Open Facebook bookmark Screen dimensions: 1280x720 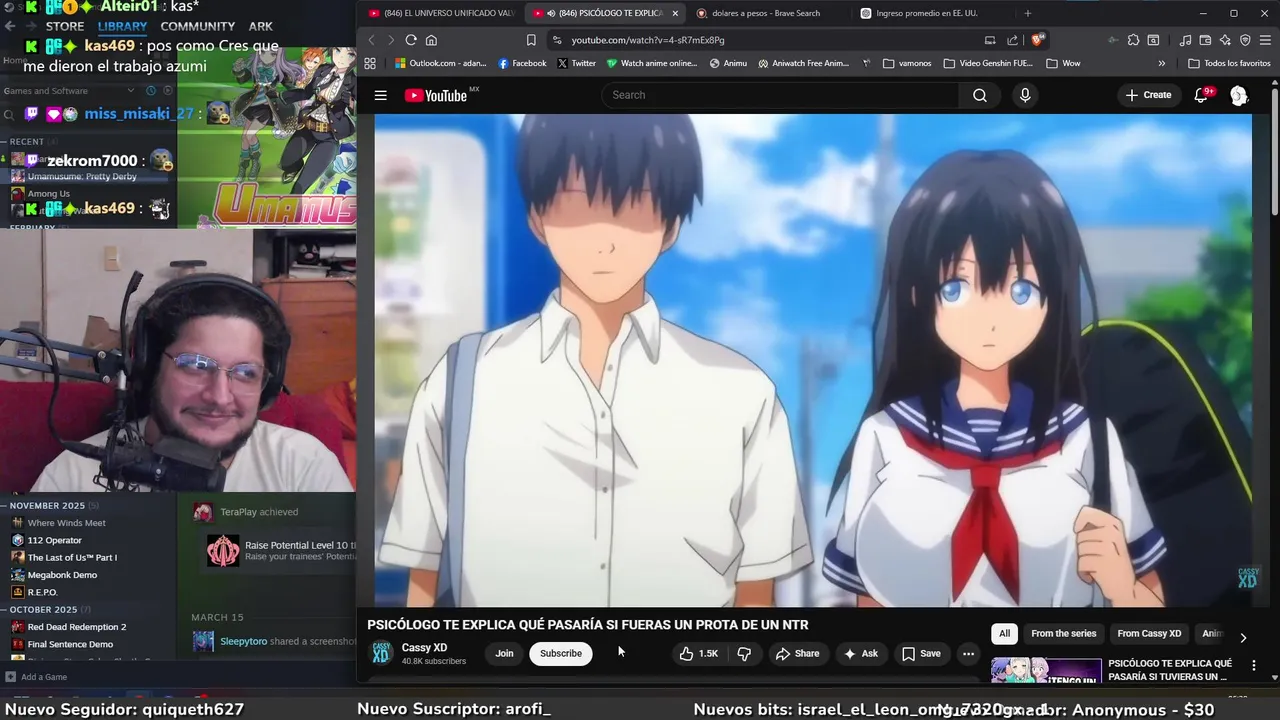click(x=521, y=63)
